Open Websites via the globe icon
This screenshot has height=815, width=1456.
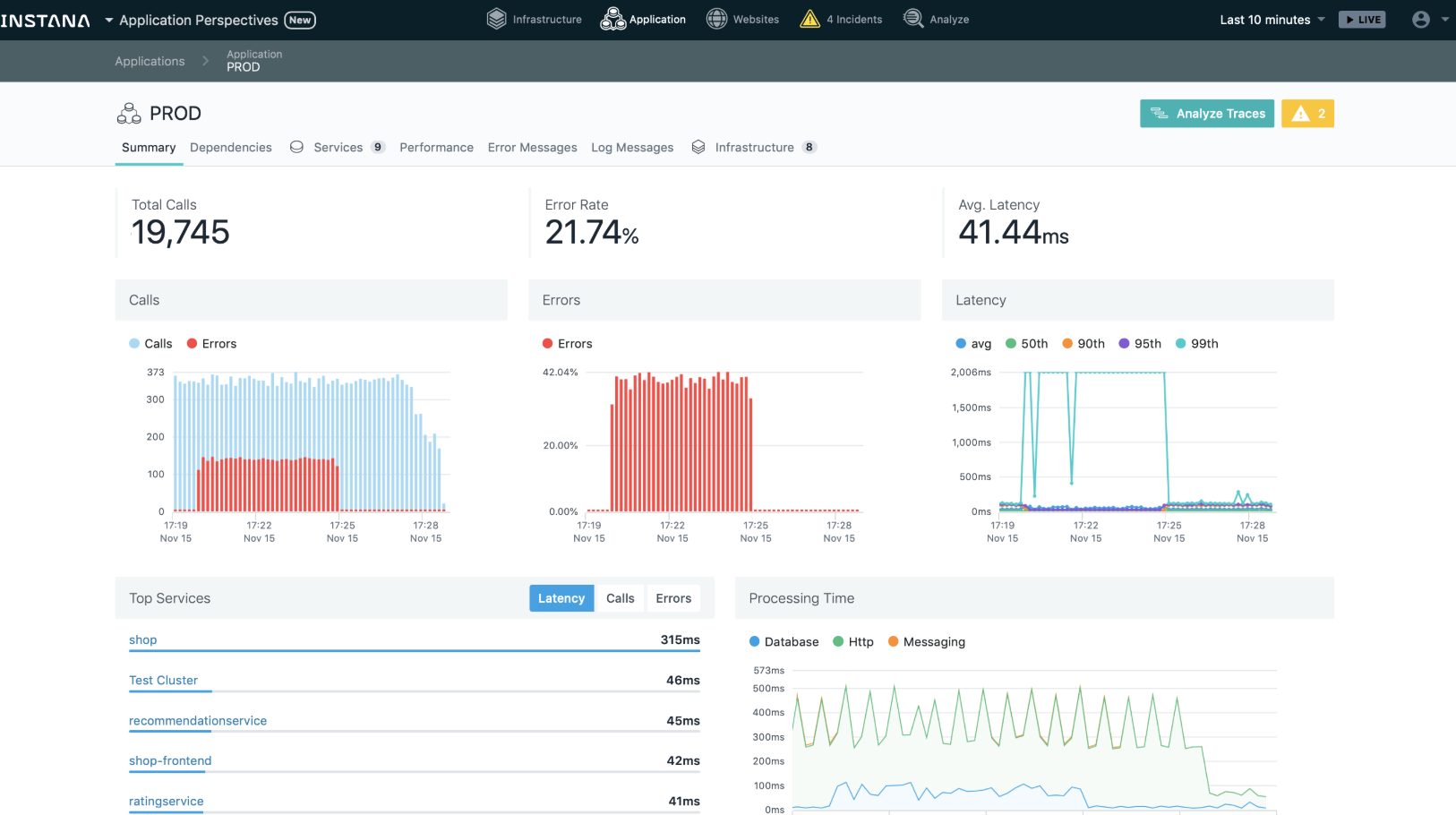pos(716,18)
